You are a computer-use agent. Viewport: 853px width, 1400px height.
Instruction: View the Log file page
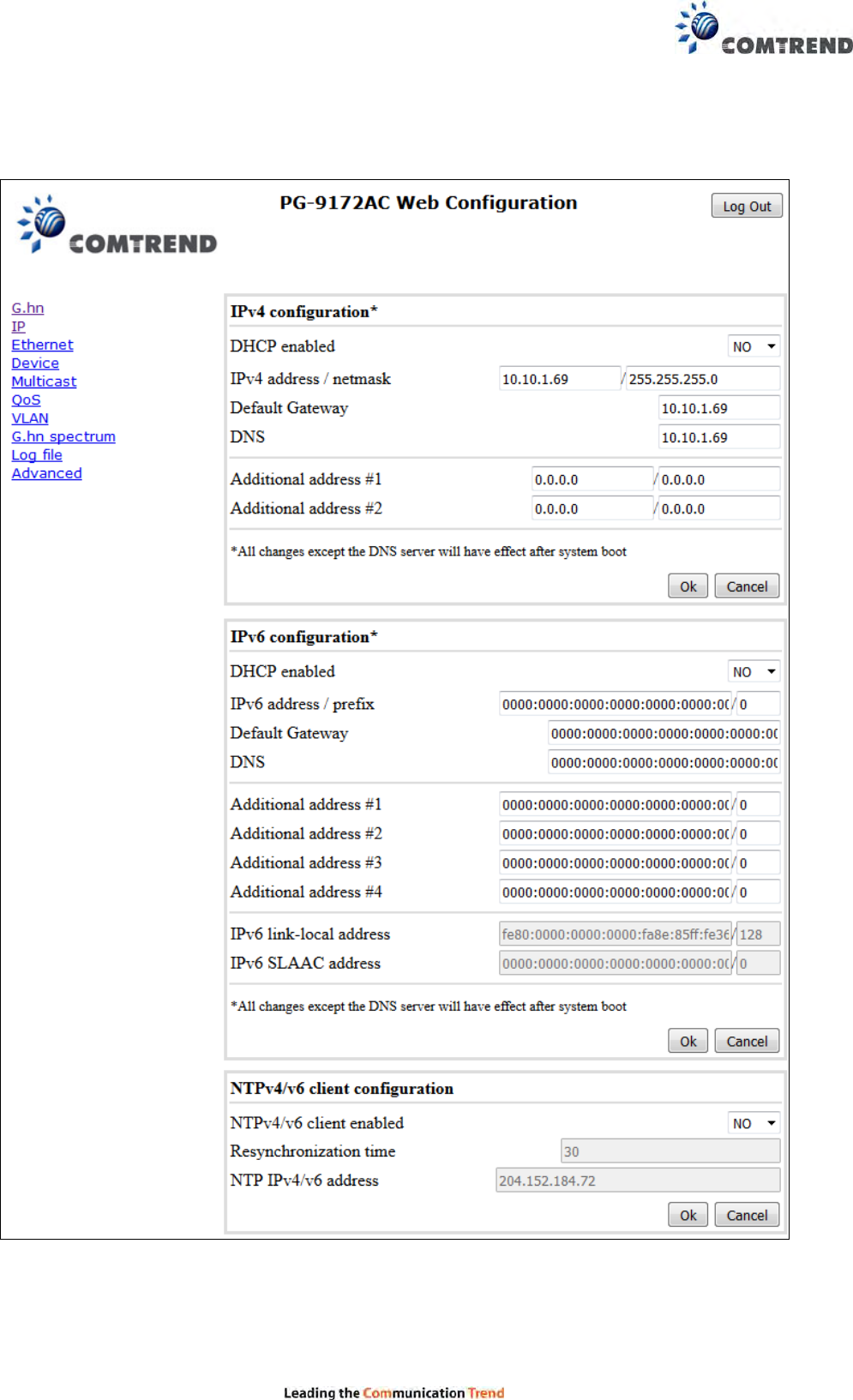37,455
